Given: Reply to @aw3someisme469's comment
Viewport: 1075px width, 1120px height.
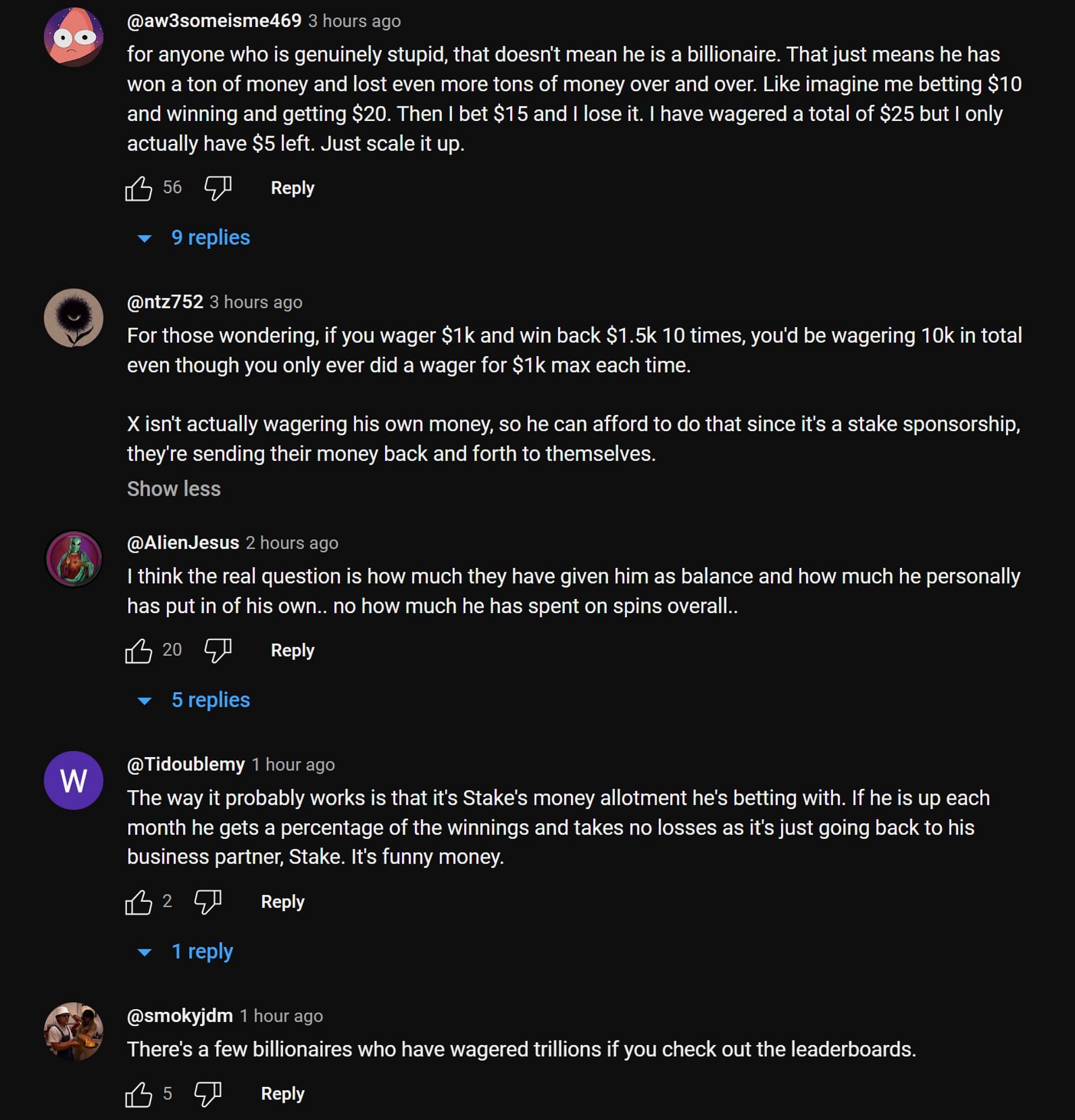Looking at the screenshot, I should tap(292, 188).
